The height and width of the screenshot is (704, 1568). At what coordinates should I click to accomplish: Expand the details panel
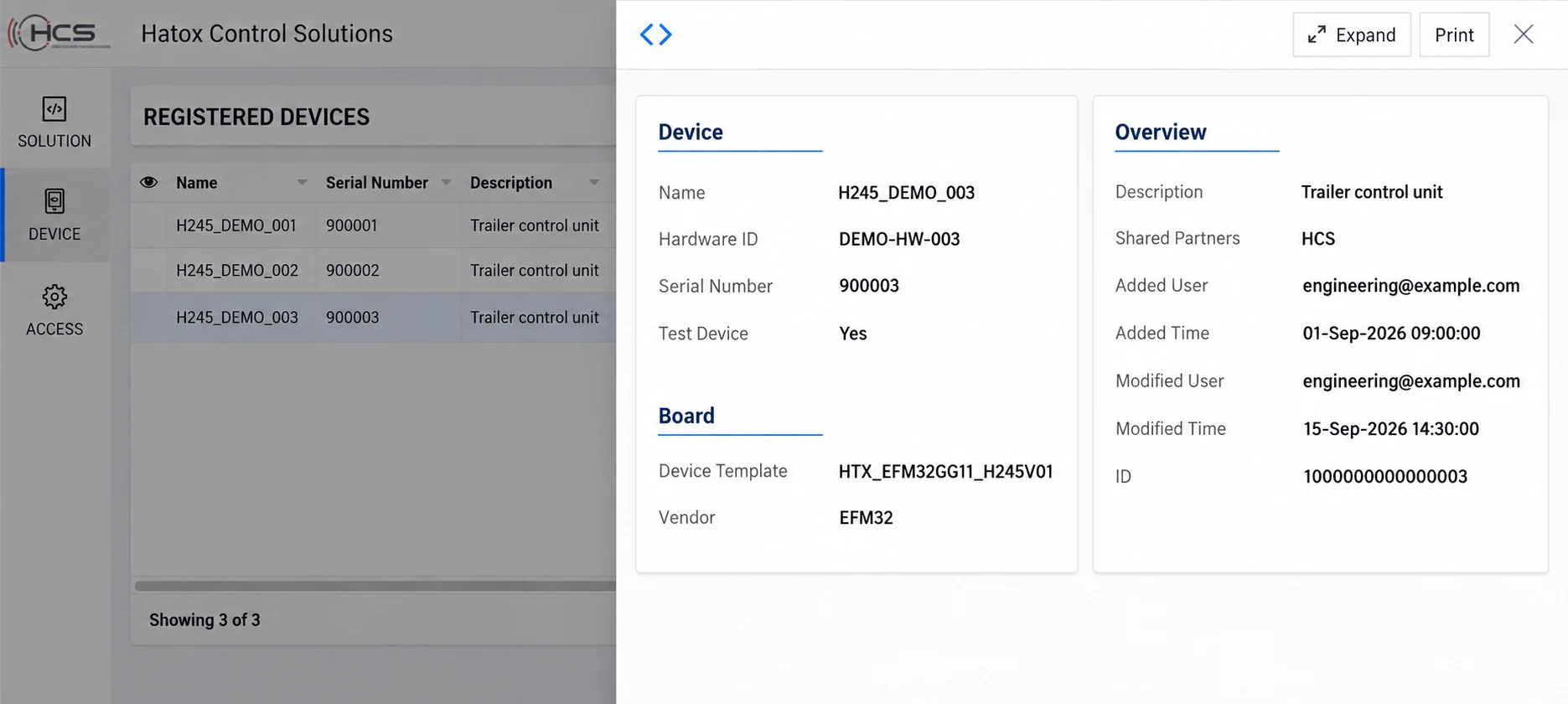[1352, 34]
